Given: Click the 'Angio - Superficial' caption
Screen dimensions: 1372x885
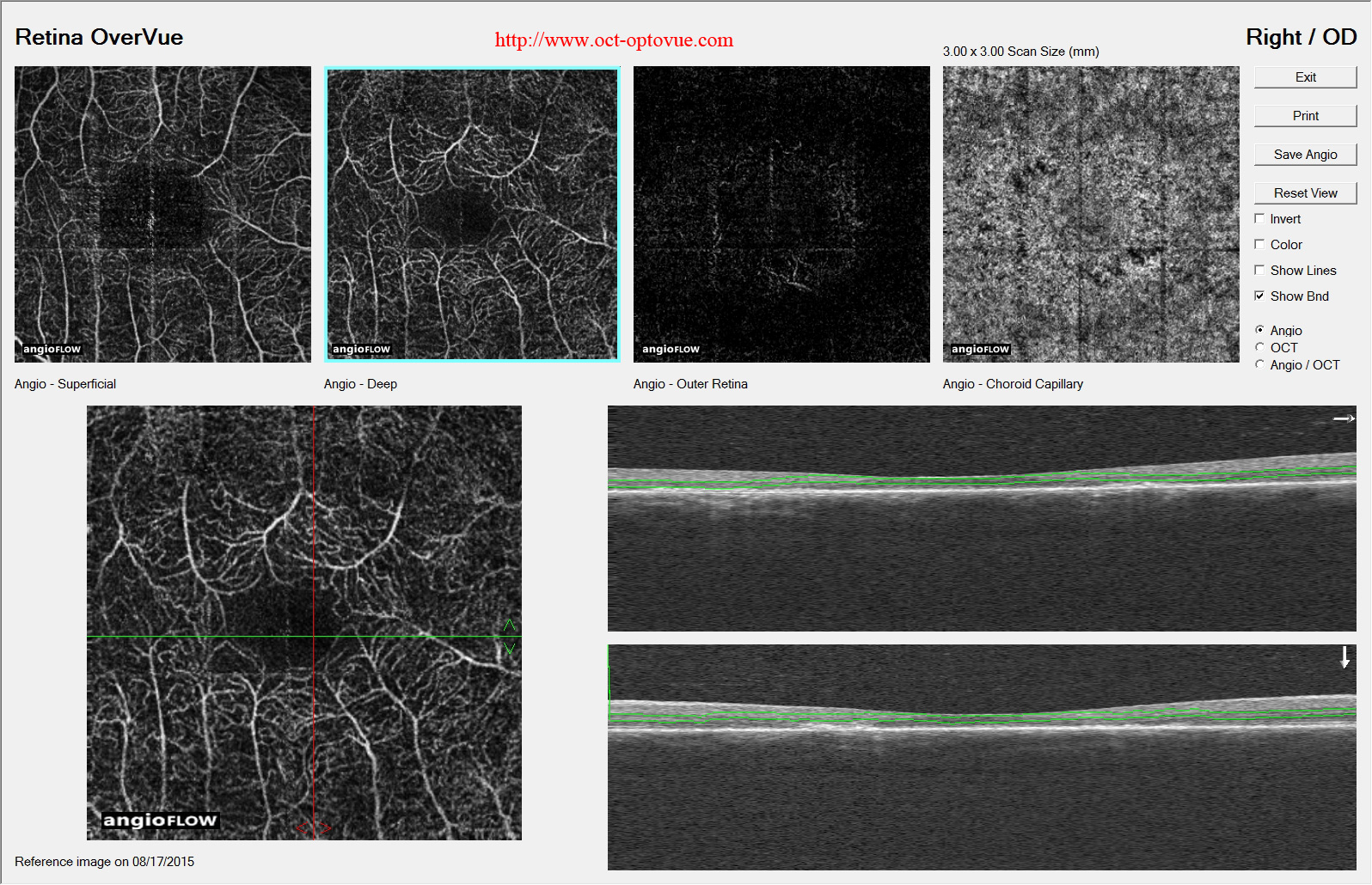Looking at the screenshot, I should click(65, 384).
